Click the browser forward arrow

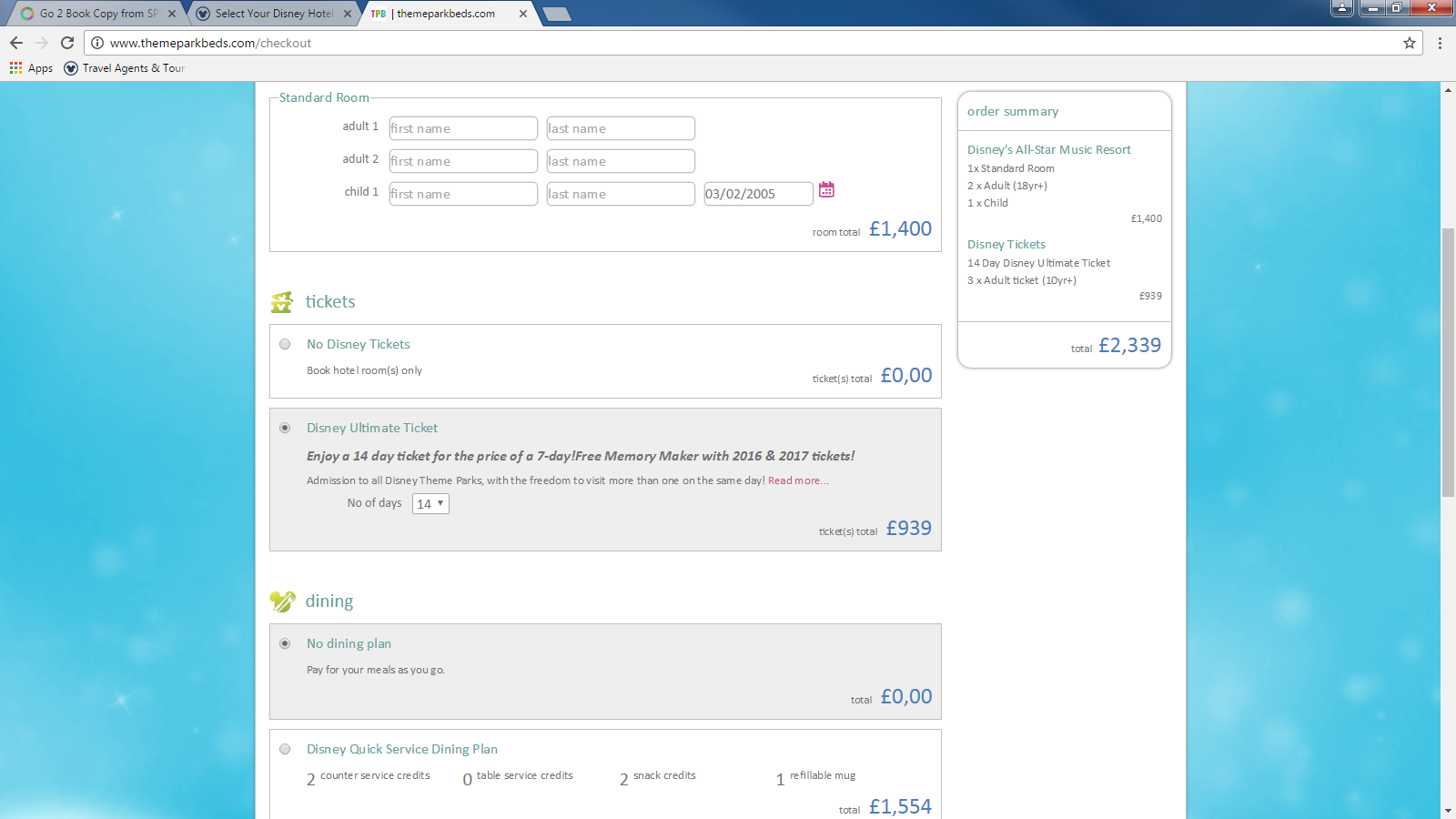tap(42, 43)
